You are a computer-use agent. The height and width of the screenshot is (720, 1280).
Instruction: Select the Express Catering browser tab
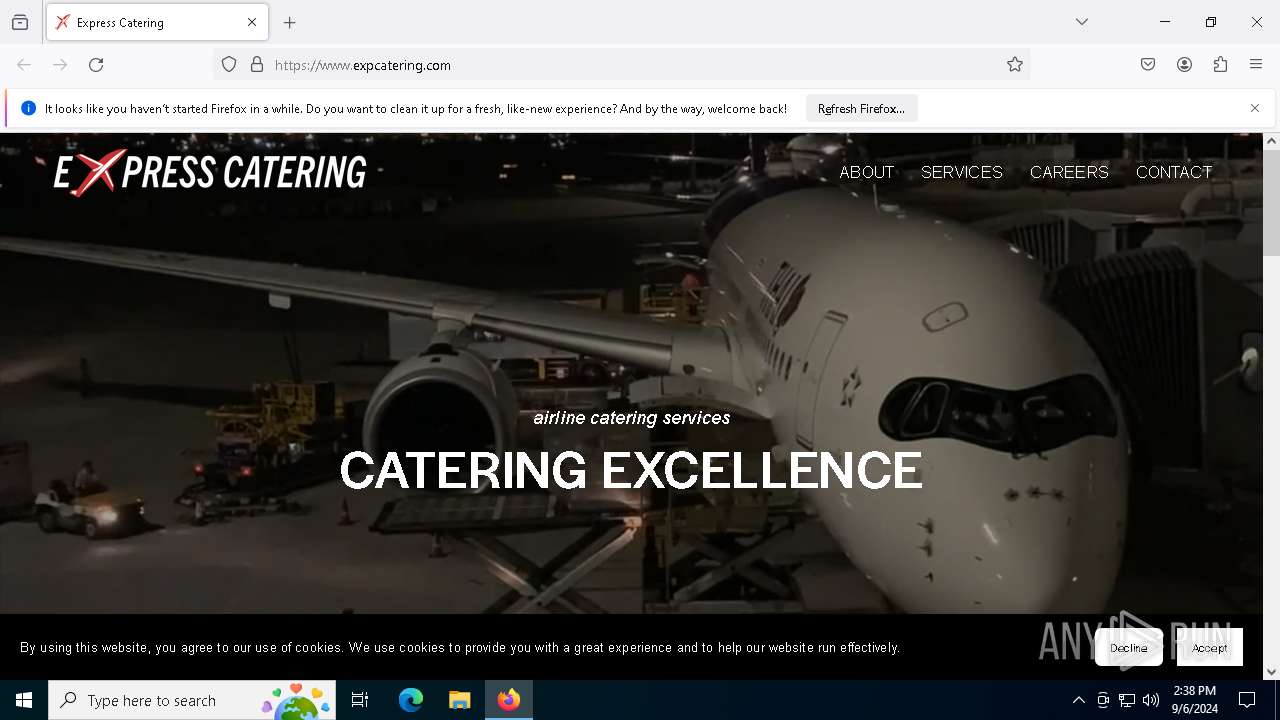pyautogui.click(x=157, y=22)
